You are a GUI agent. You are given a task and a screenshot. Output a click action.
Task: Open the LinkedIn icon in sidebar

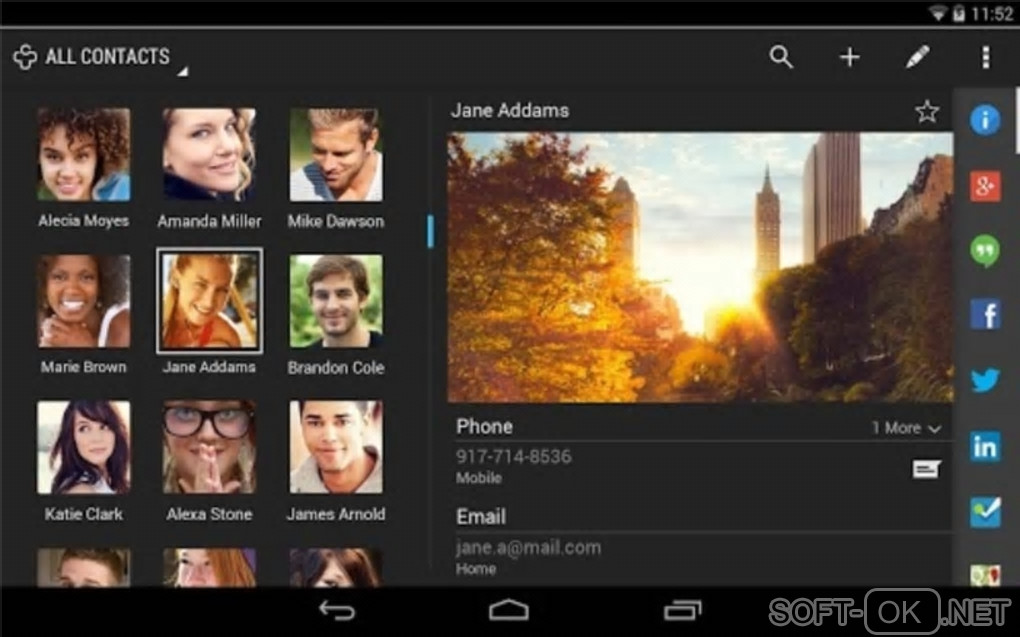click(x=985, y=446)
